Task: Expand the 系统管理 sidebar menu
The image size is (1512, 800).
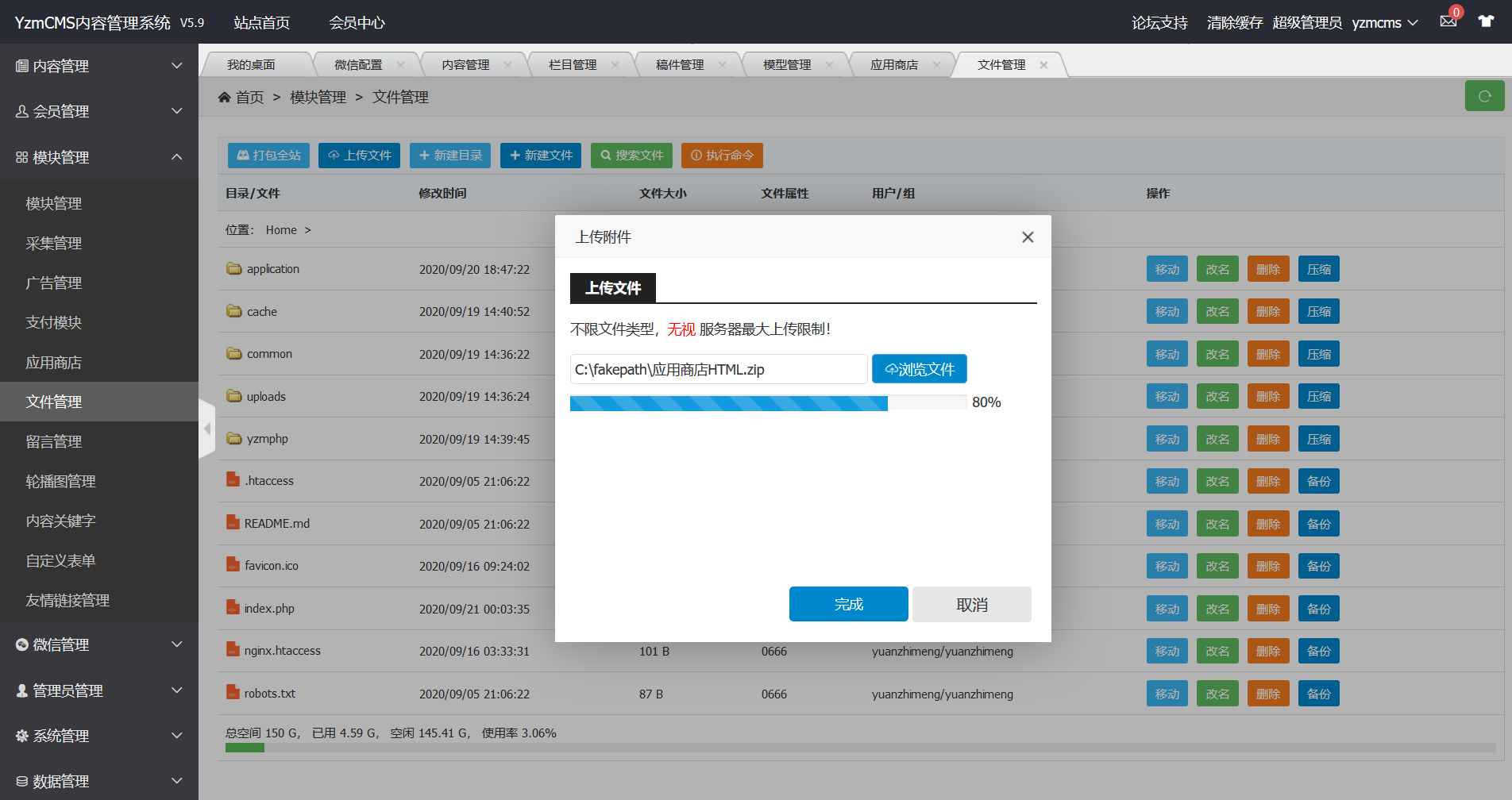Action: [x=98, y=736]
